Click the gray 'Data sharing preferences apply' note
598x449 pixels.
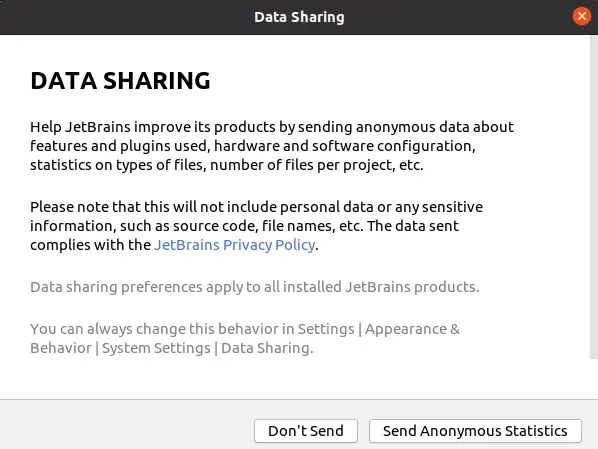pos(255,287)
